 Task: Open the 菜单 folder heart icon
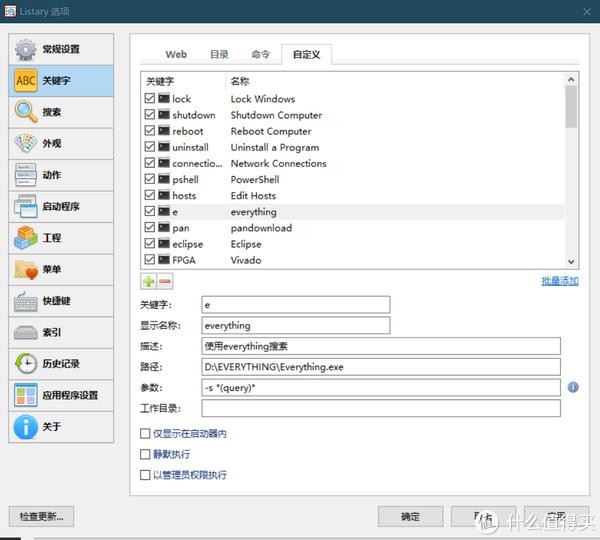click(x=26, y=269)
